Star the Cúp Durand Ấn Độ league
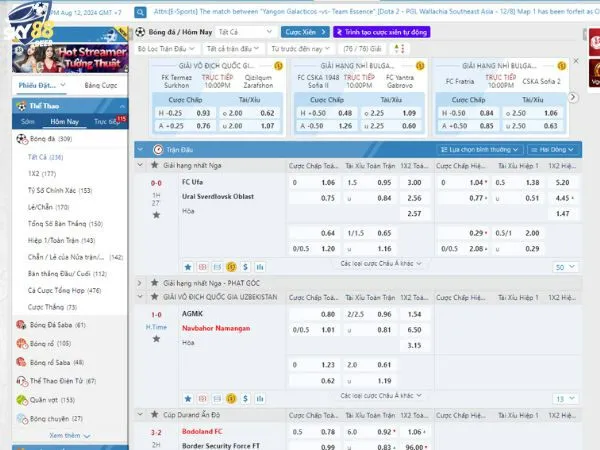The width and height of the screenshot is (600, 450). pos(154,414)
